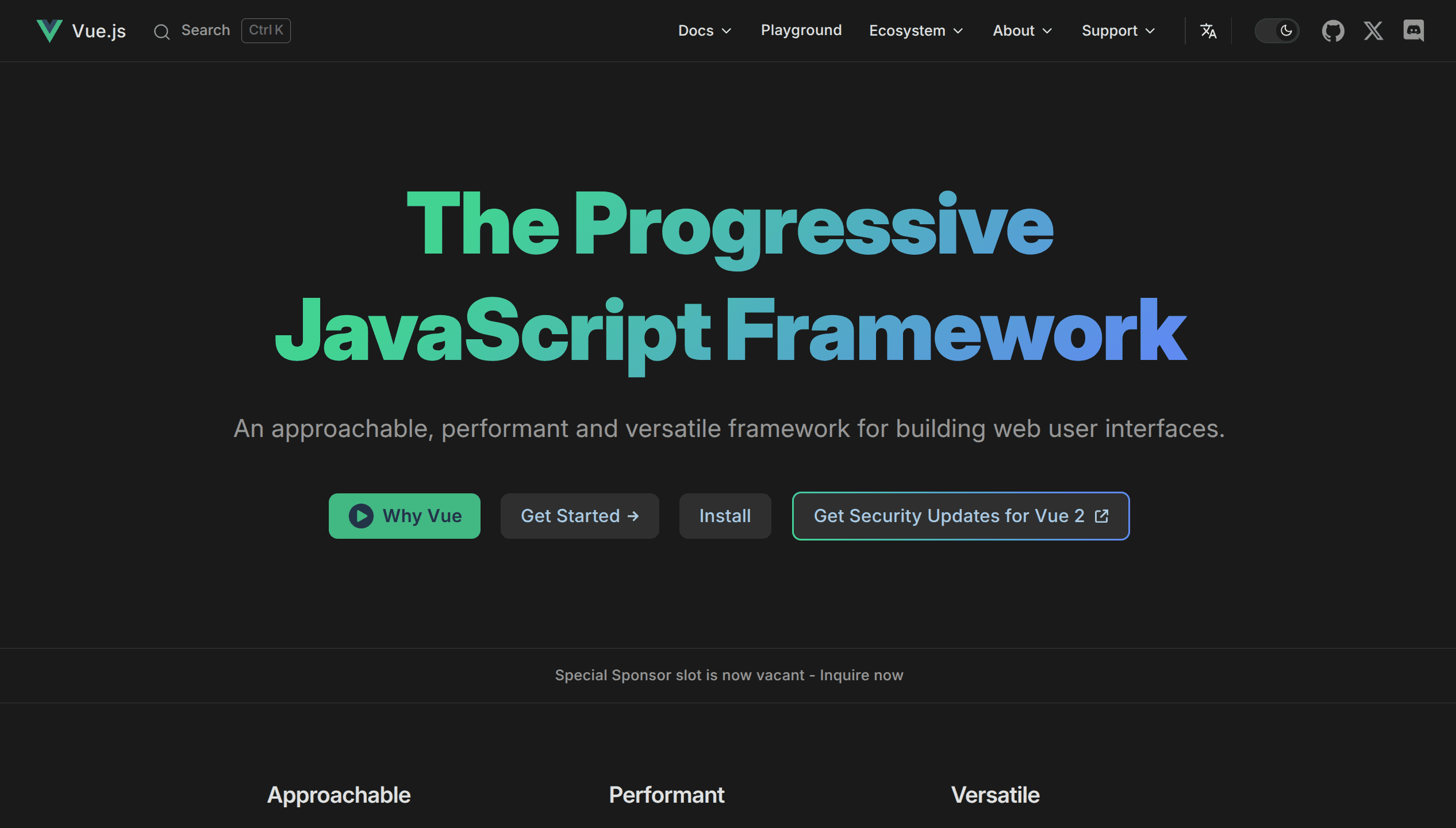The height and width of the screenshot is (828, 1456).
Task: Click the Vue.js site title text
Action: point(99,31)
